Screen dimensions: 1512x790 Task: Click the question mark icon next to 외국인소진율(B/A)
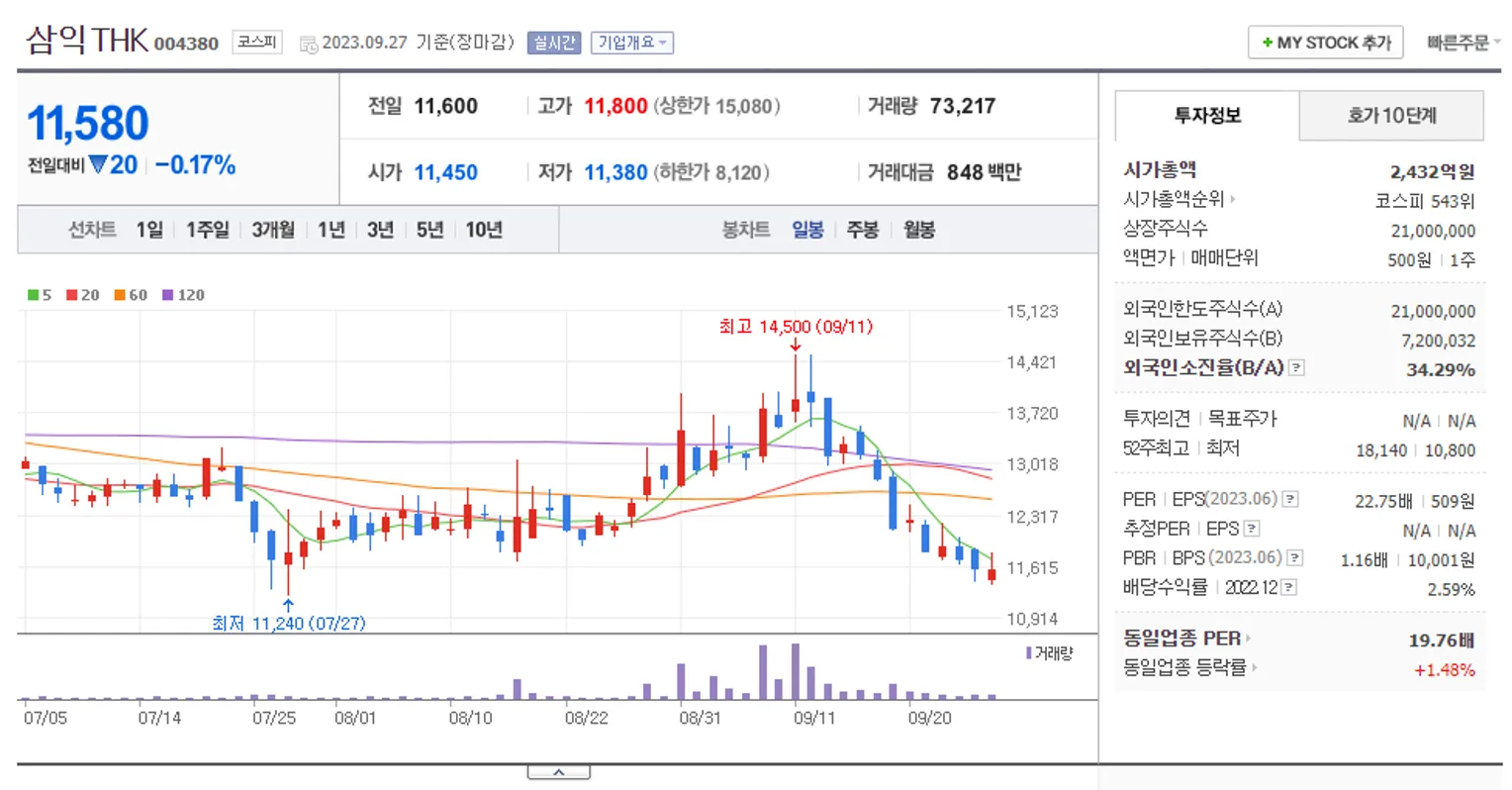(1296, 368)
